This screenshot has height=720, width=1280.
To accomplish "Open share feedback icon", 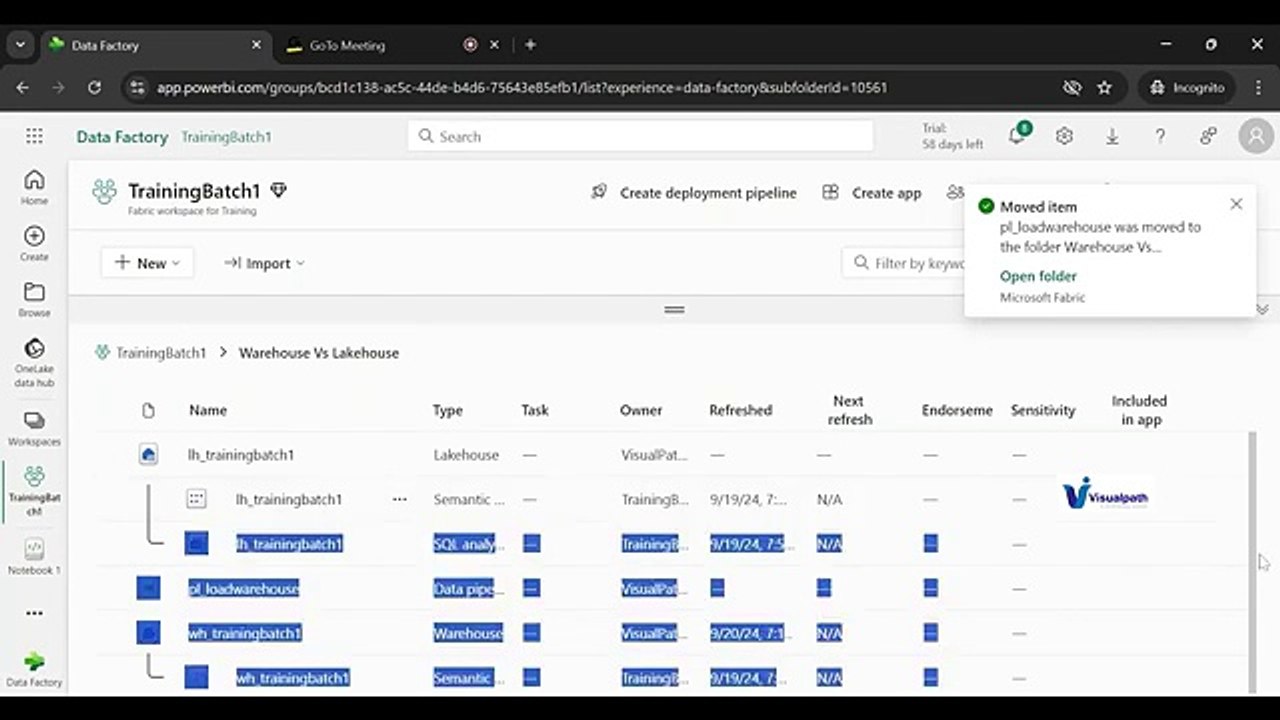I will pos(1208,136).
